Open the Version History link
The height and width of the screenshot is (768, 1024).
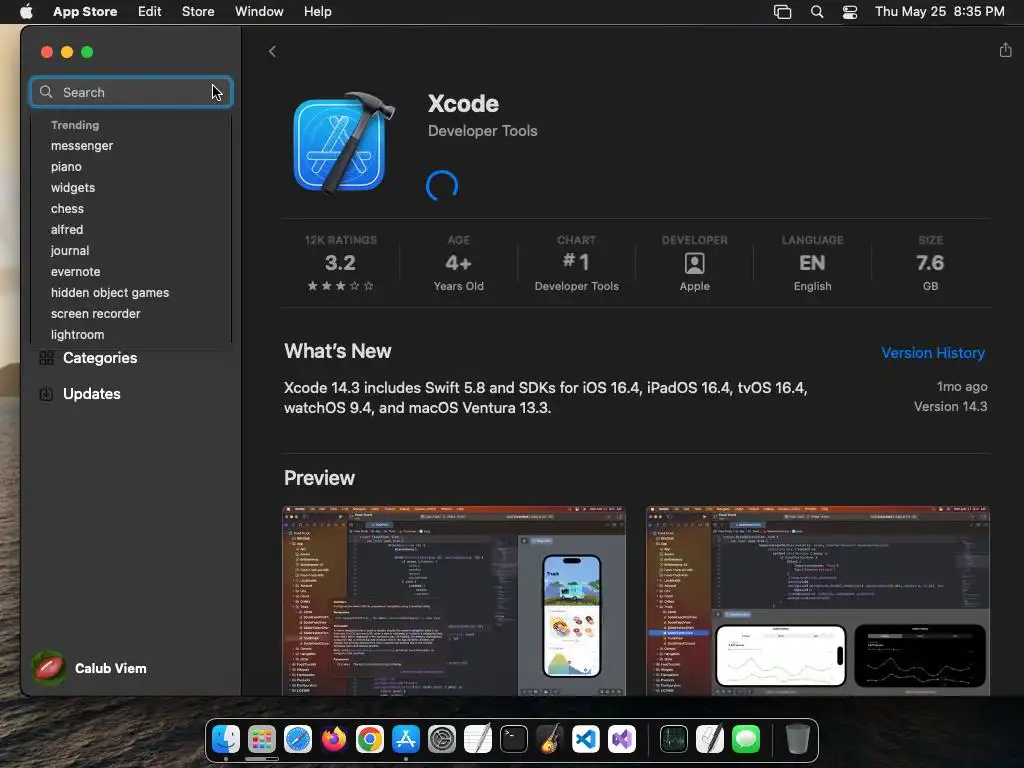[x=933, y=353]
